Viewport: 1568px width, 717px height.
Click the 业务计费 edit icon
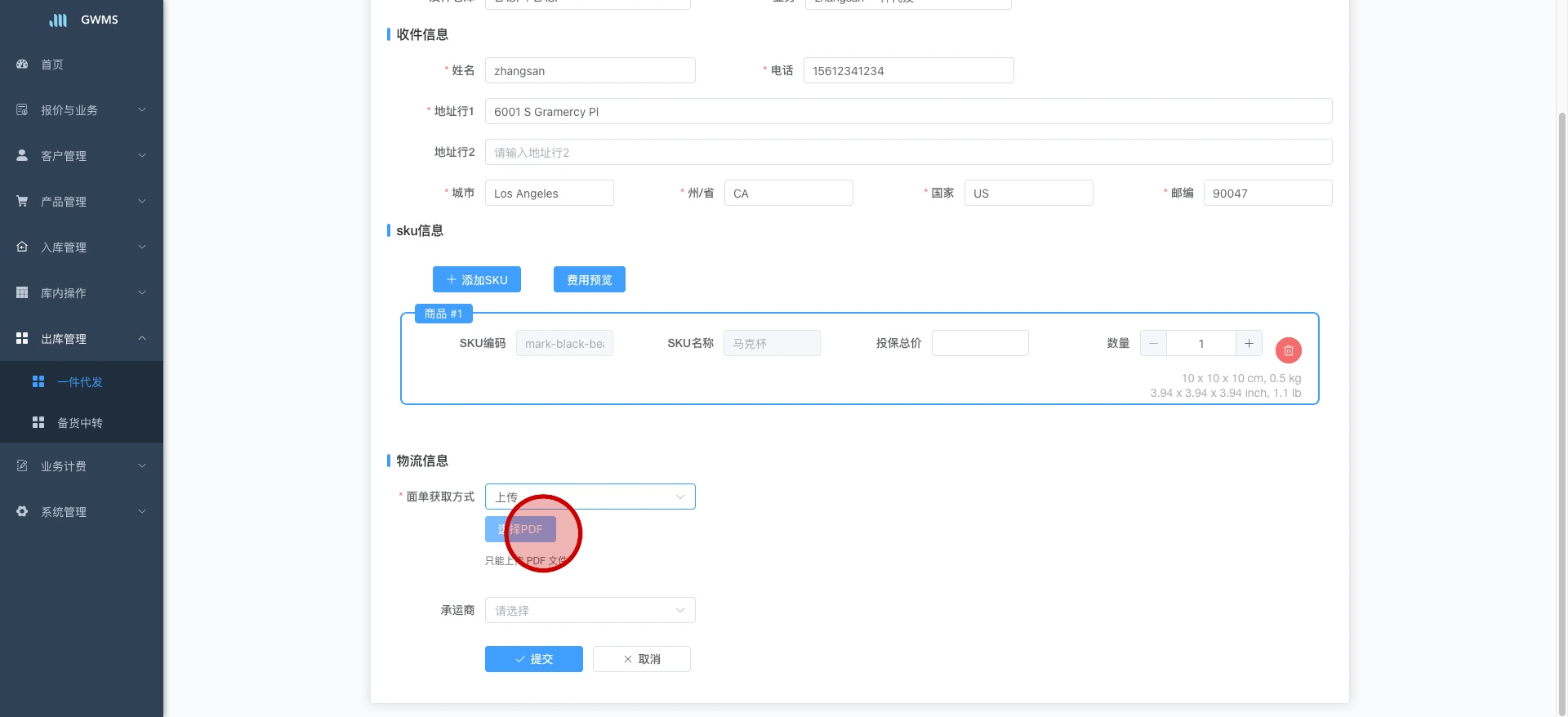(22, 465)
